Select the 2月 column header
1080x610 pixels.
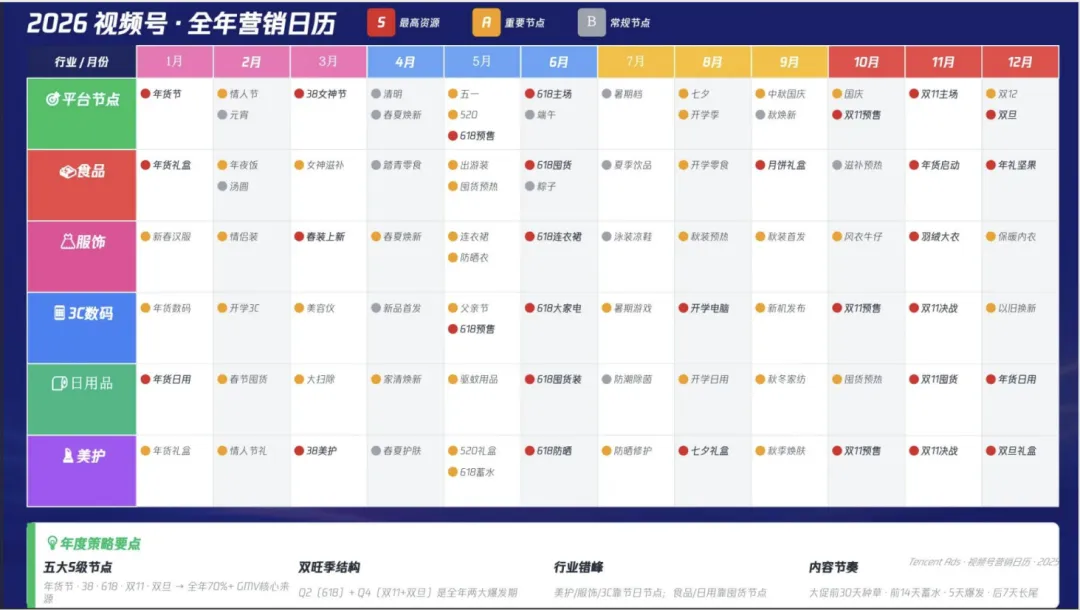click(252, 61)
